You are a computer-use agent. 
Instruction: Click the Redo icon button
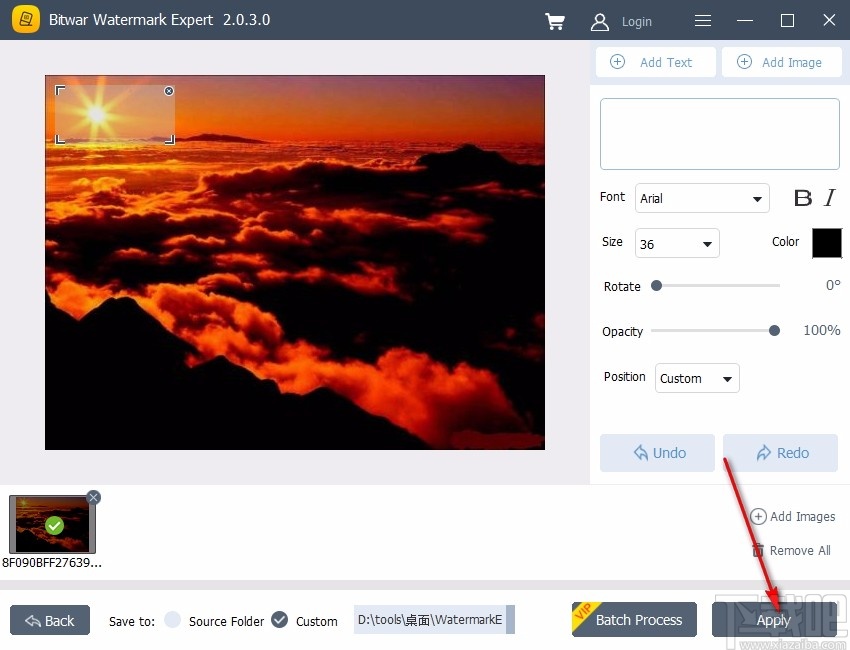pyautogui.click(x=766, y=453)
